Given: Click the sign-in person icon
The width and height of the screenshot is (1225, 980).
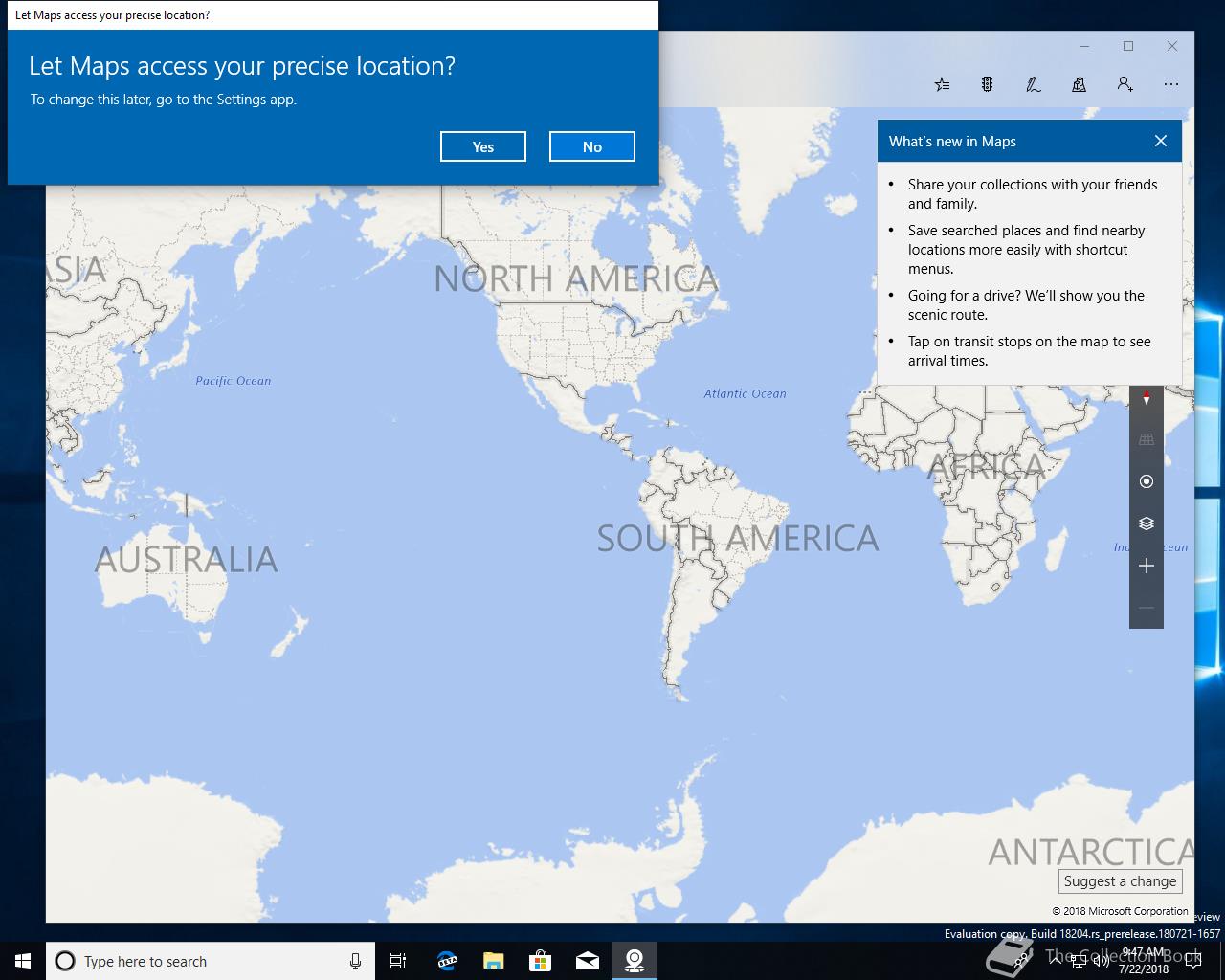Looking at the screenshot, I should (x=1125, y=84).
